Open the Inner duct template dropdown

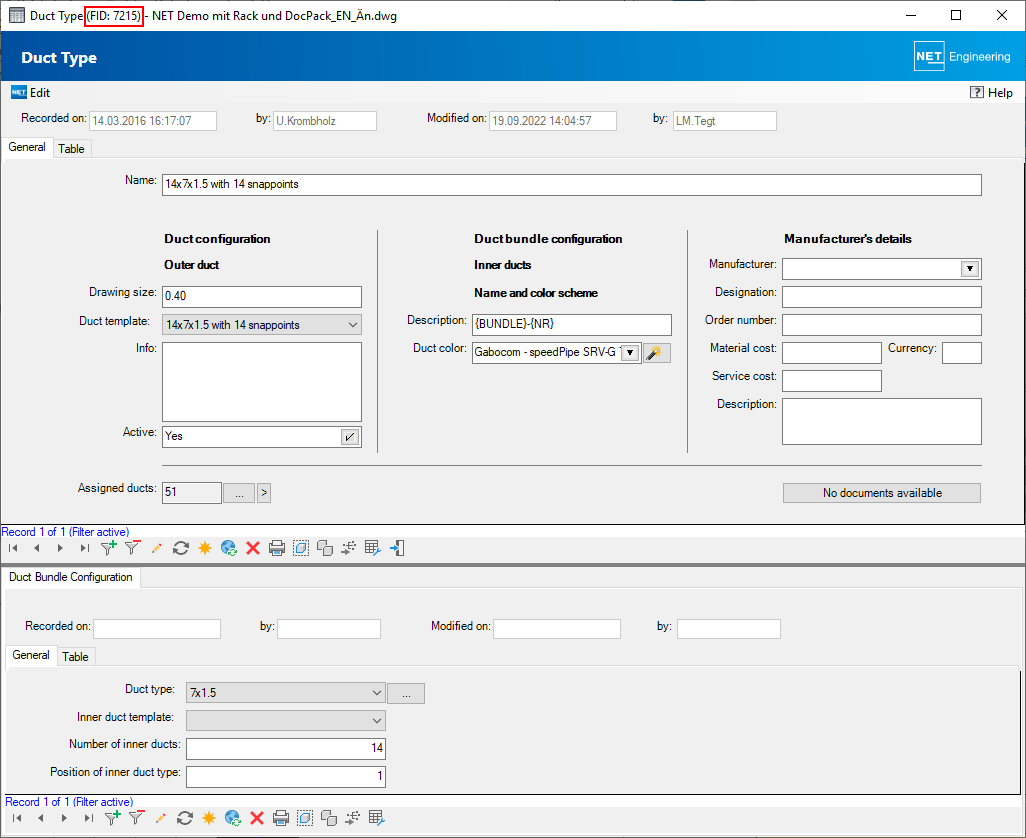[x=377, y=721]
